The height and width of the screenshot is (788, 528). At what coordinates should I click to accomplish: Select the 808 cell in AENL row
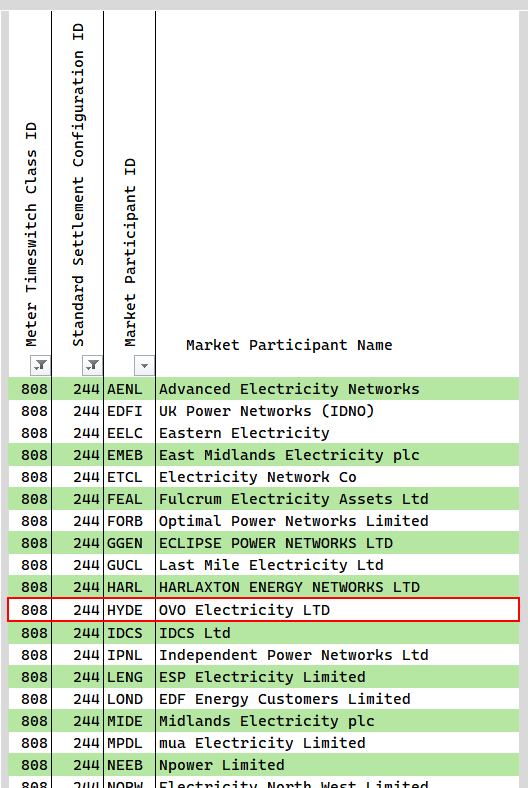coord(30,389)
